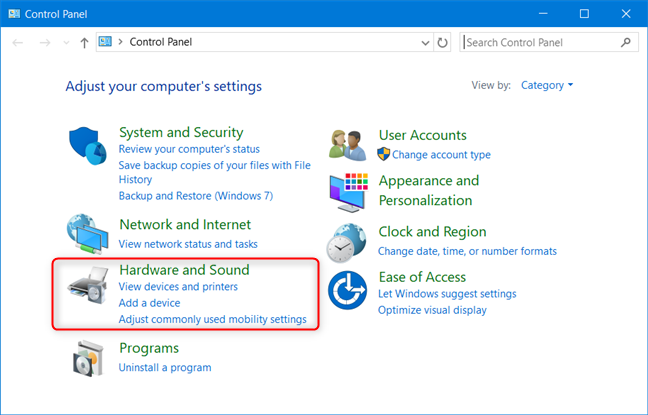Image resolution: width=648 pixels, height=415 pixels.
Task: Click the Control Panel title bar icon
Action: pos(14,14)
